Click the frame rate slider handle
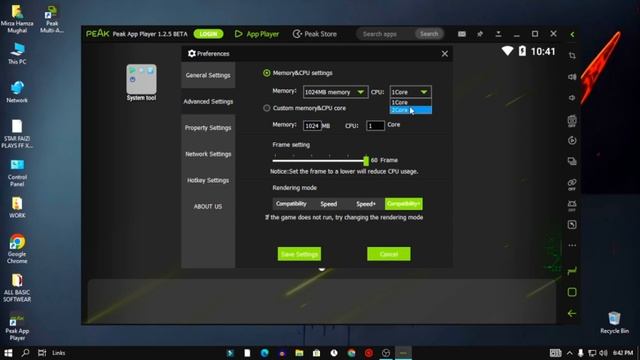640x360 pixels. tap(366, 160)
